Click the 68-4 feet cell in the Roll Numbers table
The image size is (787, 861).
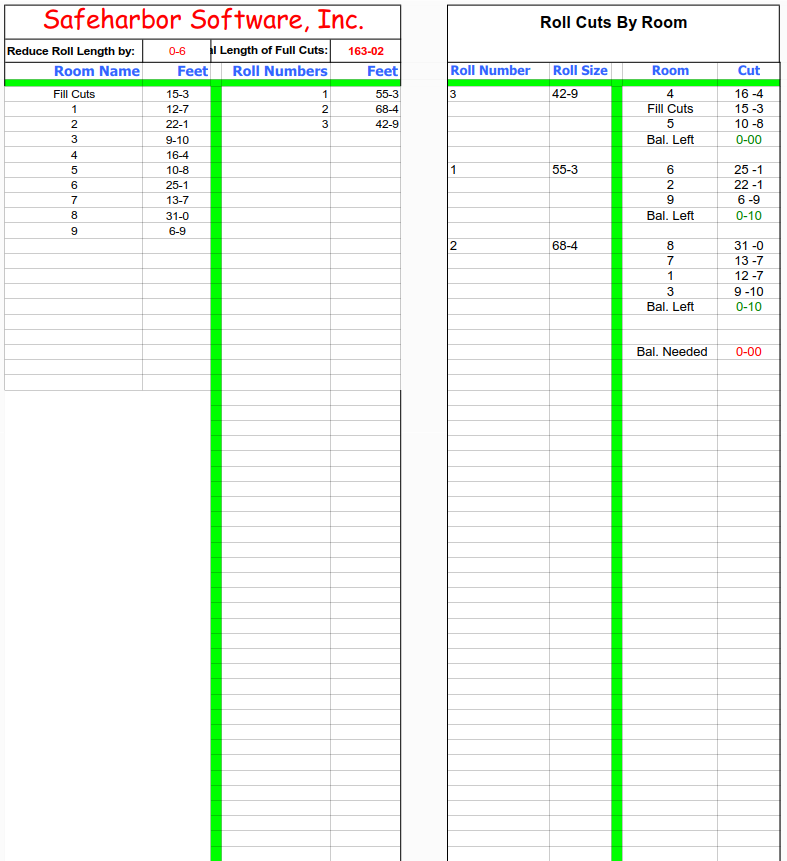click(386, 109)
